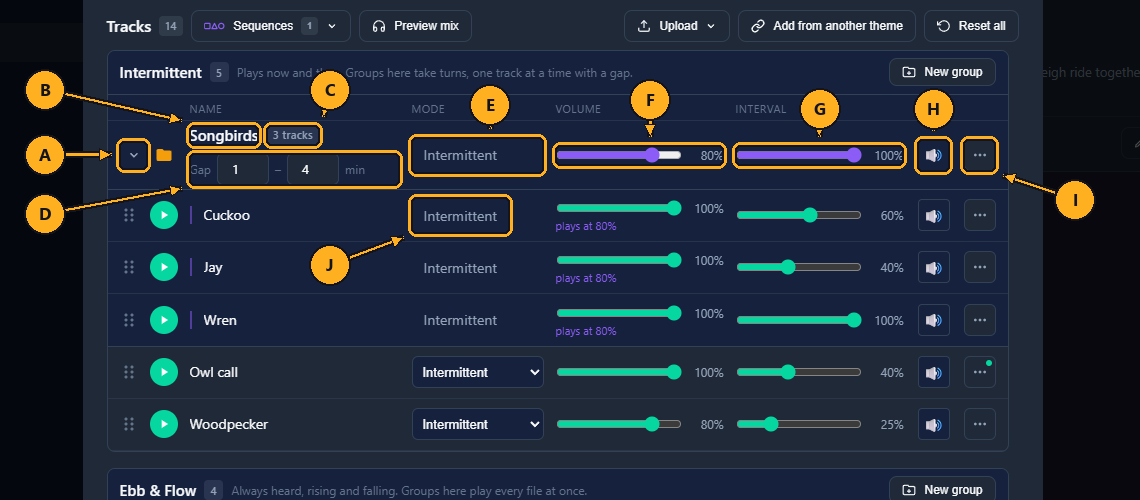Mute the Owl call track
This screenshot has width=1140, height=500.
(934, 372)
